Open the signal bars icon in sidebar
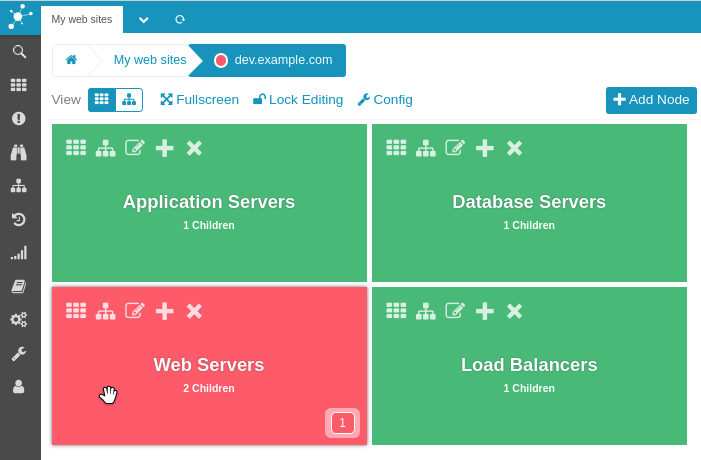The height and width of the screenshot is (460, 701). [x=18, y=253]
